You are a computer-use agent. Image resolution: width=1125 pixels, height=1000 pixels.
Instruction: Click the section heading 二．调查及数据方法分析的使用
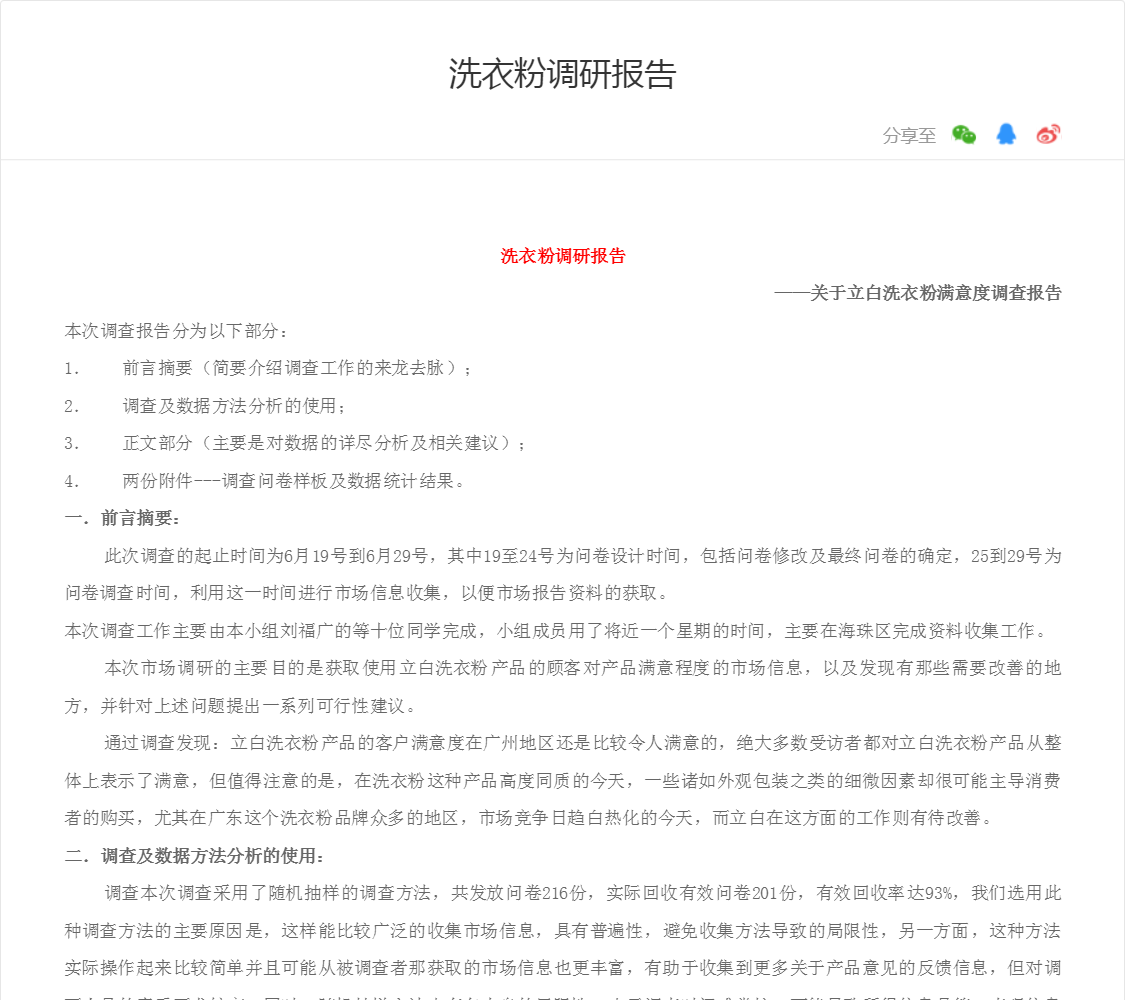coord(194,856)
